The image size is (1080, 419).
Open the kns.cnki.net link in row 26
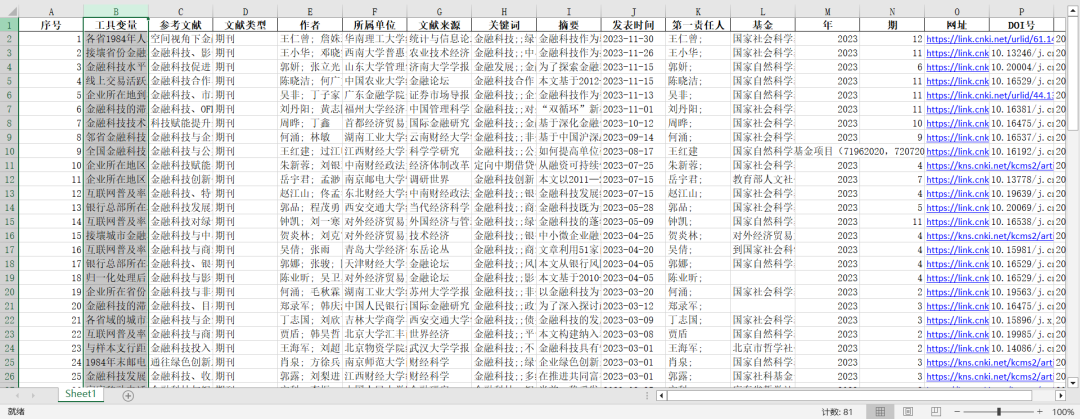(991, 376)
